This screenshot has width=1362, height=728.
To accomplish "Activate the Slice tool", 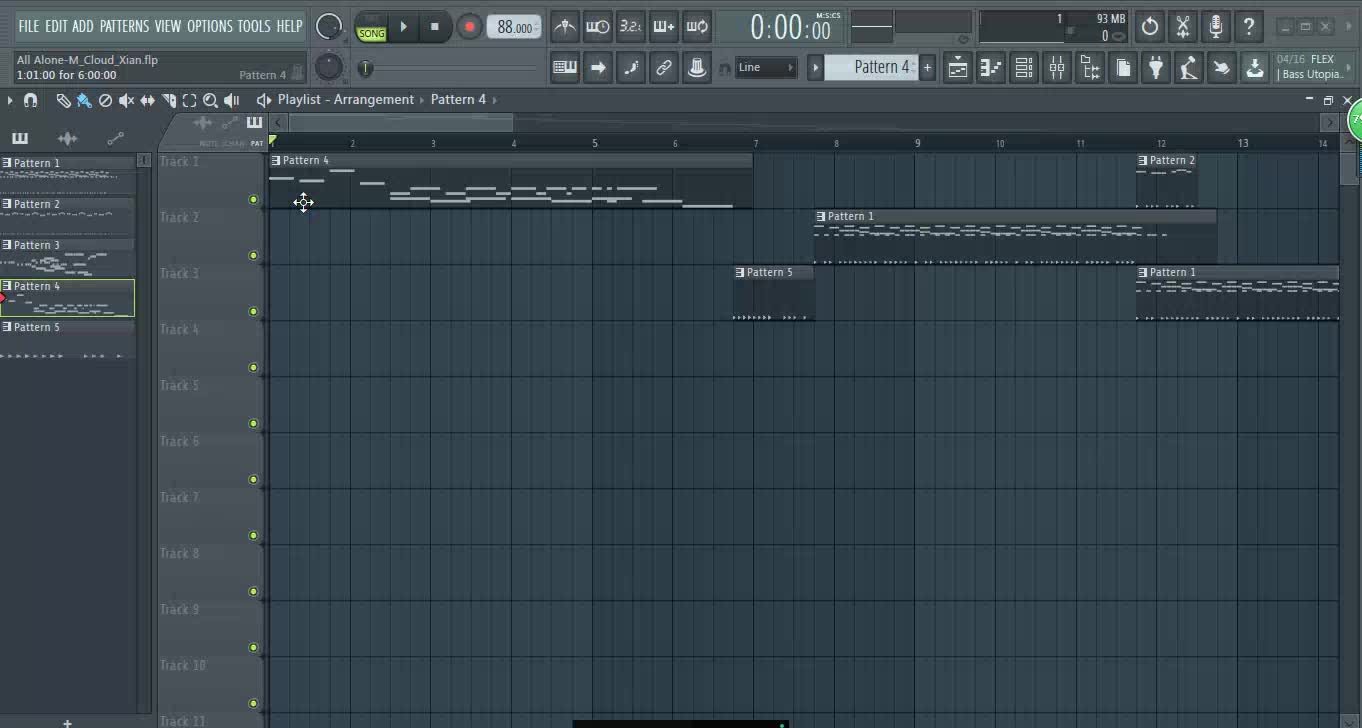I will click(x=168, y=99).
